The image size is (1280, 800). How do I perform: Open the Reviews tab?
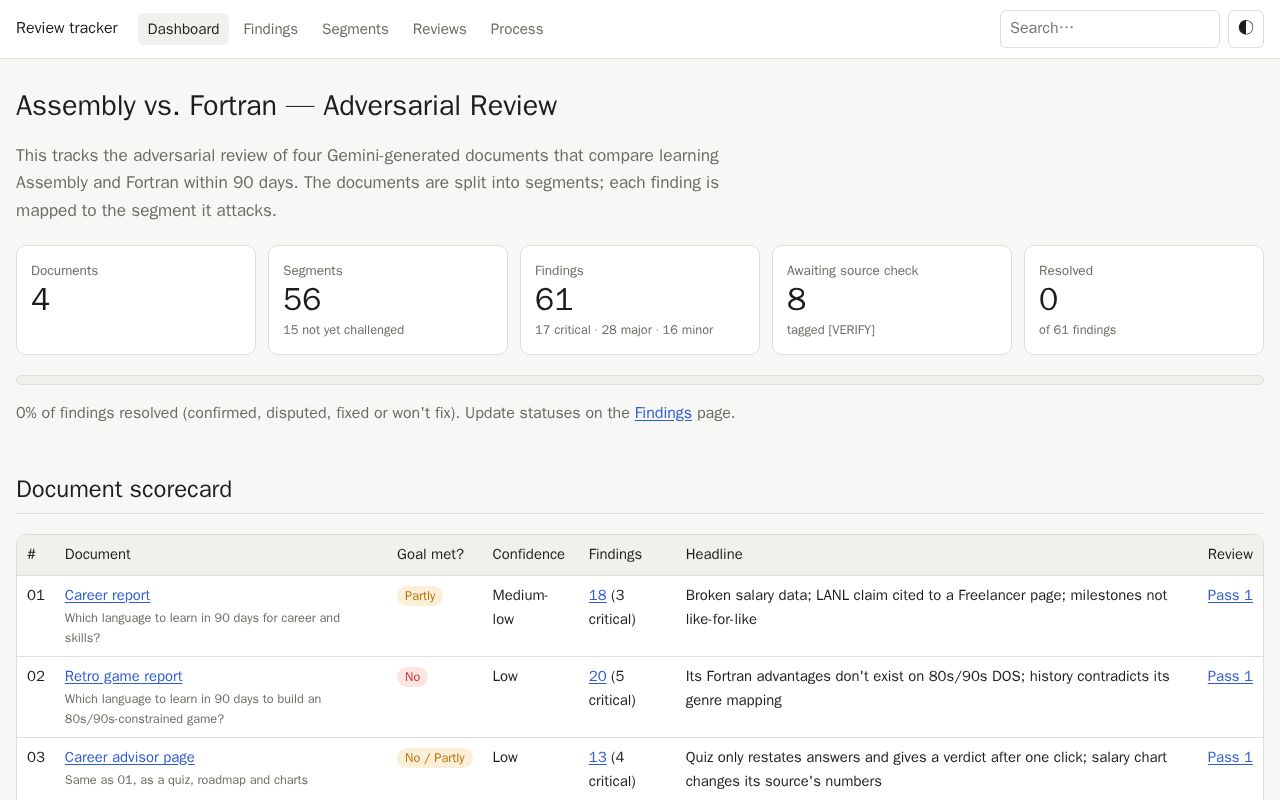(x=439, y=29)
